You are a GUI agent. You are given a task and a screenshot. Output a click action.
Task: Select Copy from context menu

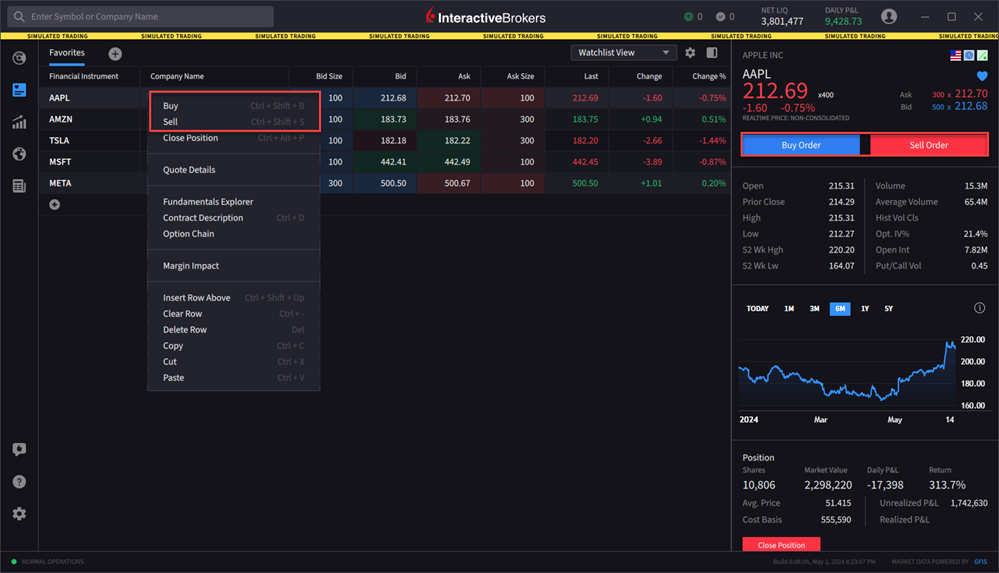click(233, 345)
